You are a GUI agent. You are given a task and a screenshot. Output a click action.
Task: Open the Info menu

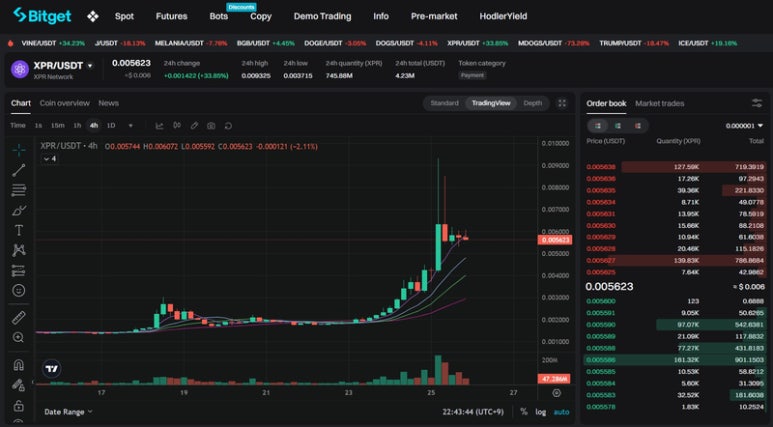pos(381,16)
